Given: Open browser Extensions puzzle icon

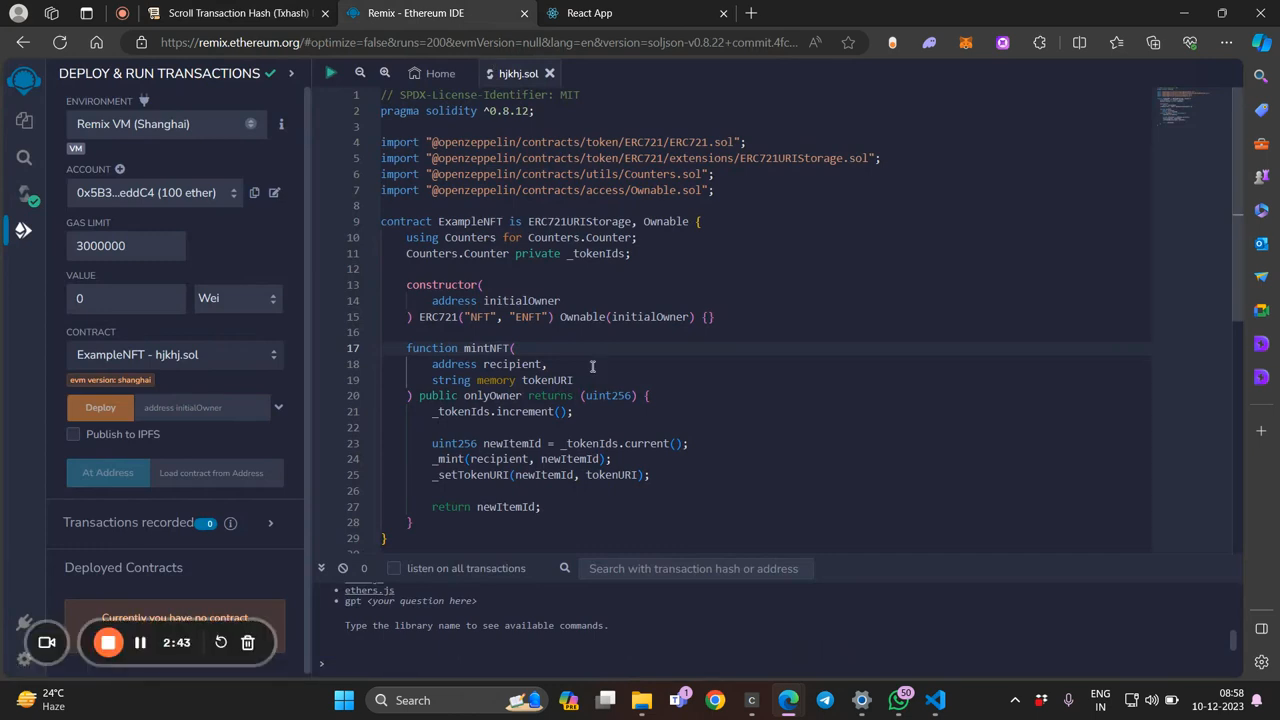Looking at the screenshot, I should 1040,43.
